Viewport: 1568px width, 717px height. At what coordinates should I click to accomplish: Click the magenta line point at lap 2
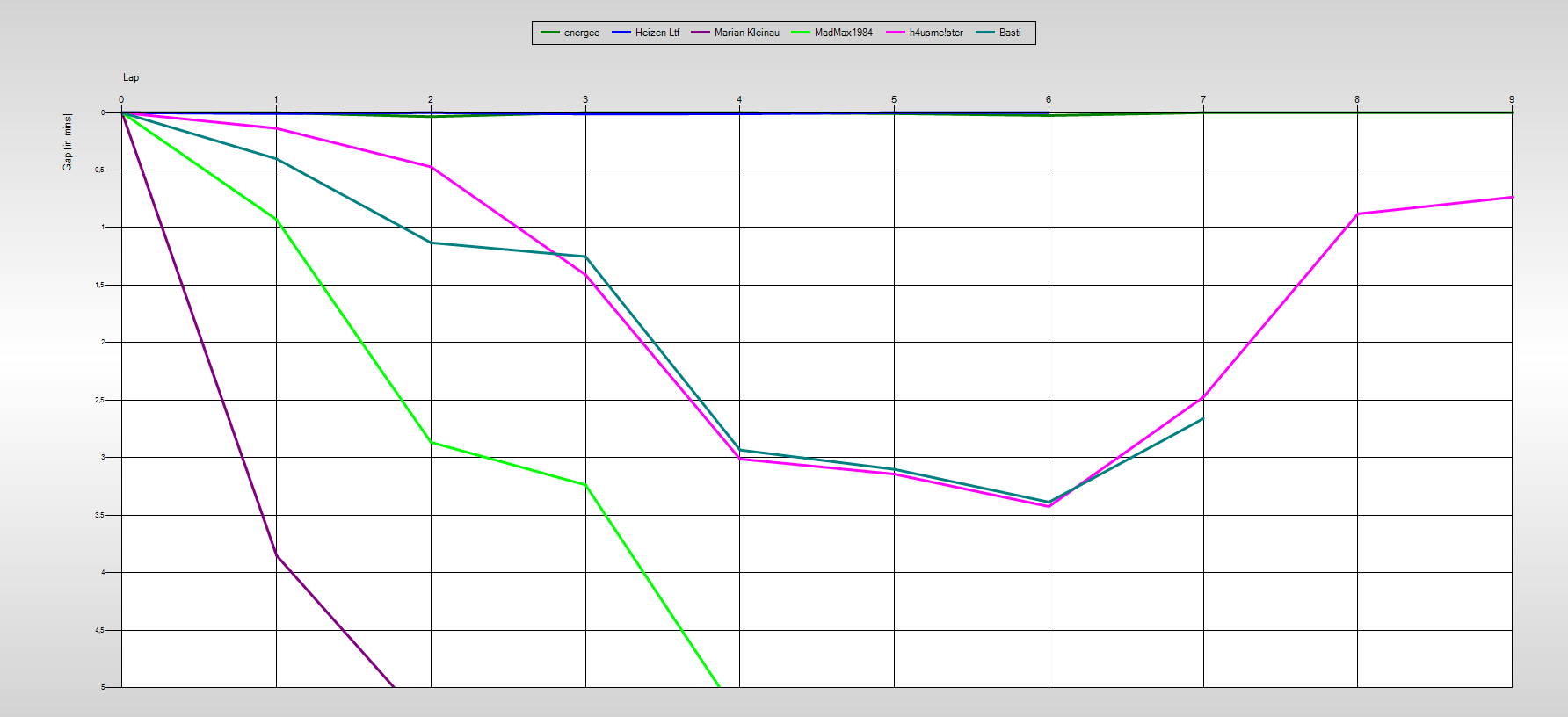tap(431, 167)
